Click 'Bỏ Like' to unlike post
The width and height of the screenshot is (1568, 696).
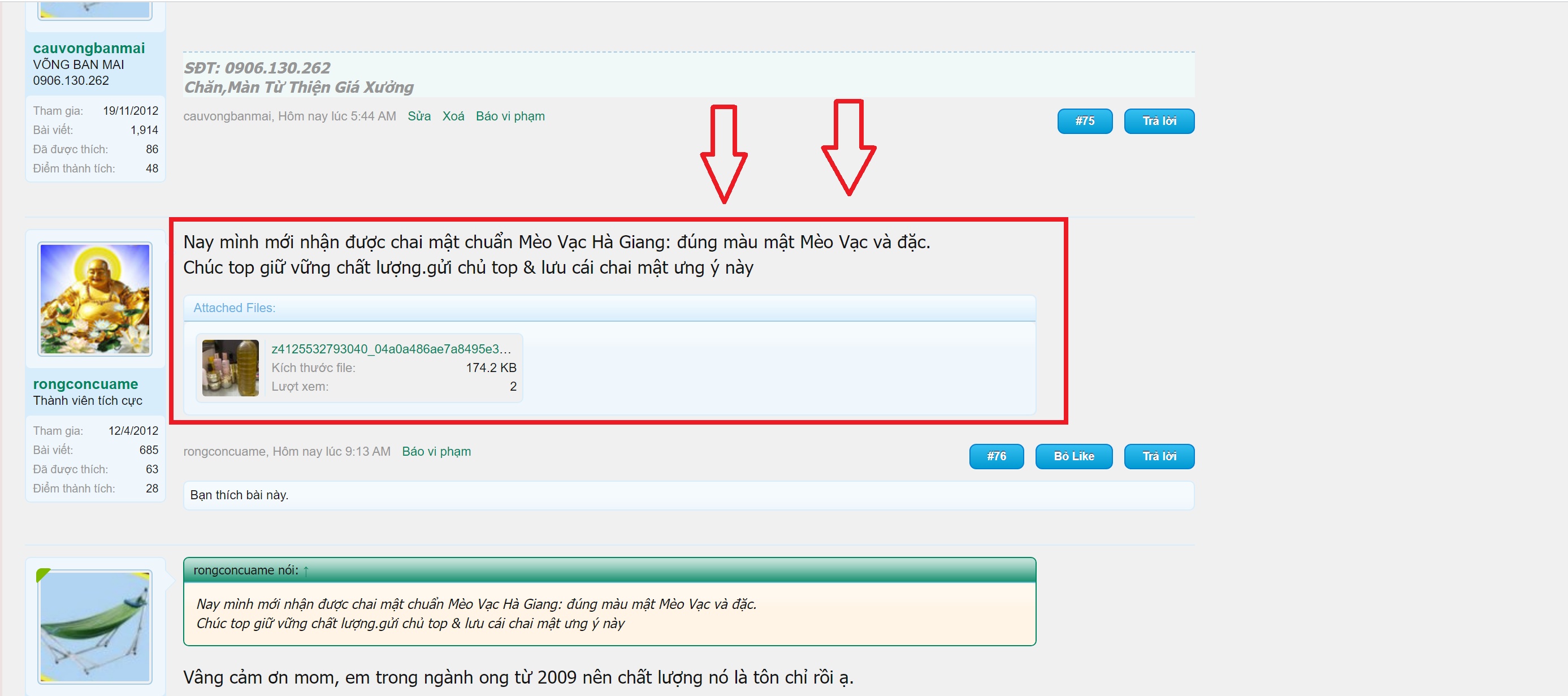click(x=1073, y=456)
